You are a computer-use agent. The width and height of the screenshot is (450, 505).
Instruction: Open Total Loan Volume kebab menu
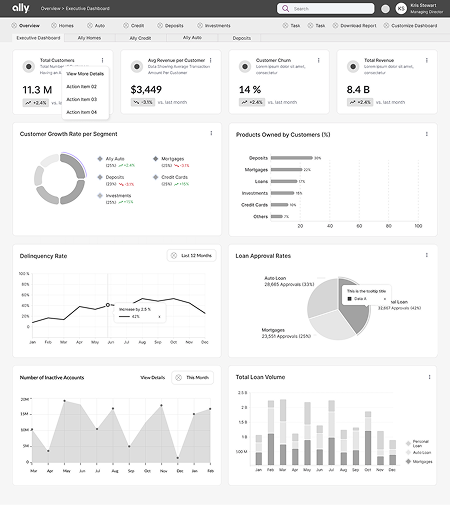click(429, 377)
